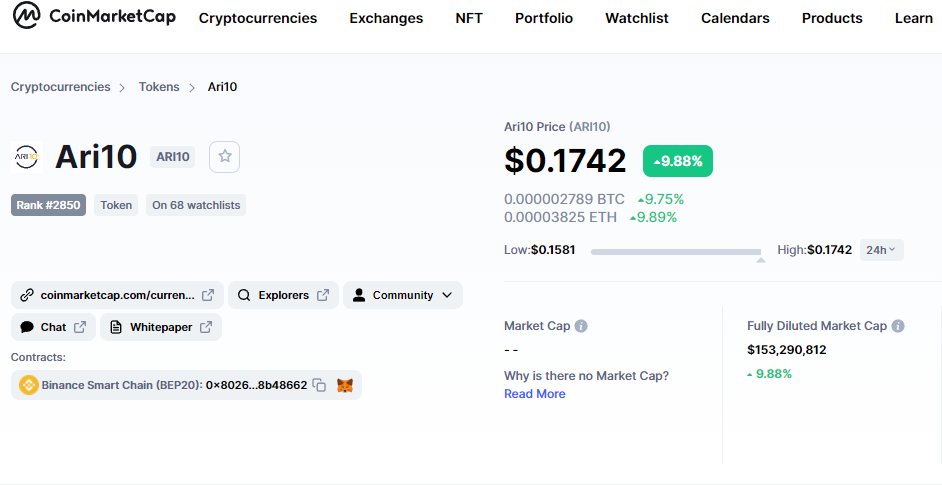Click the Whitepaper document icon
The width and height of the screenshot is (942, 485).
click(x=116, y=327)
